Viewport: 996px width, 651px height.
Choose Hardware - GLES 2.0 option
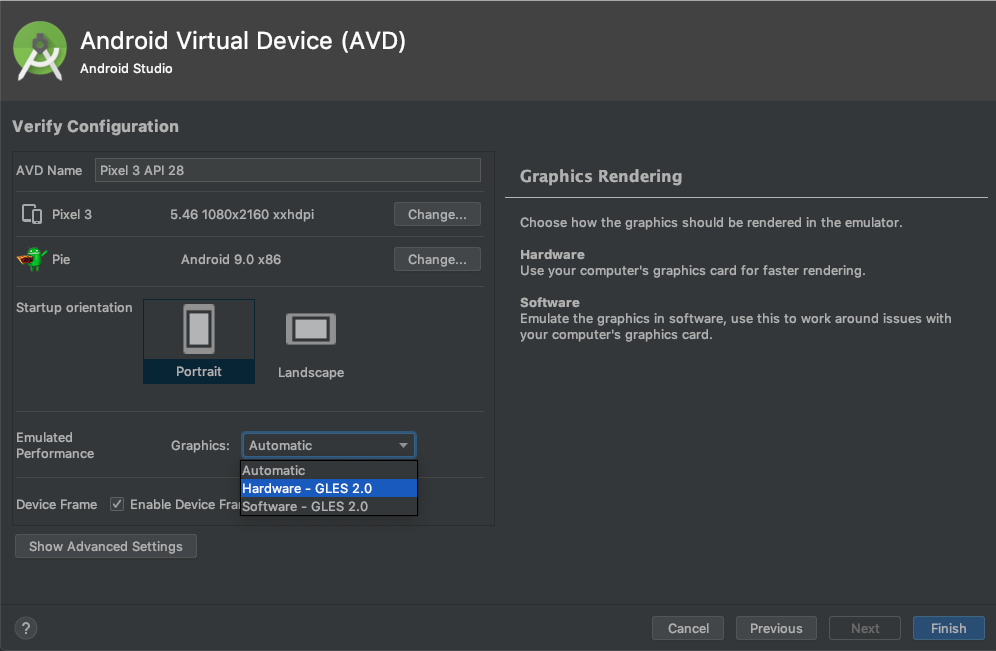coord(307,488)
